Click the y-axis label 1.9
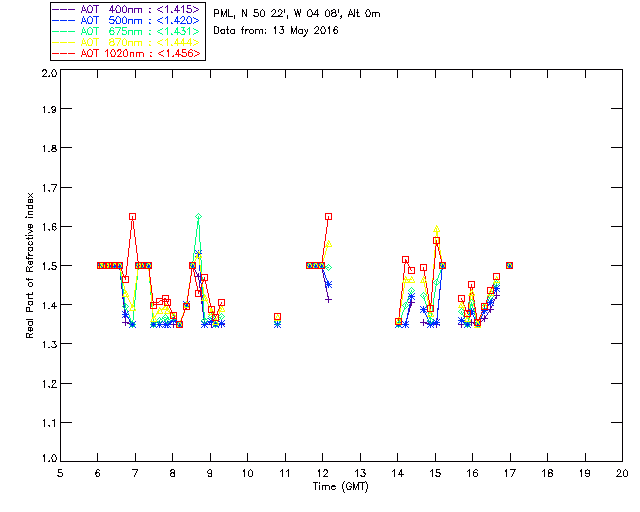The height and width of the screenshot is (512, 640). tap(49, 109)
